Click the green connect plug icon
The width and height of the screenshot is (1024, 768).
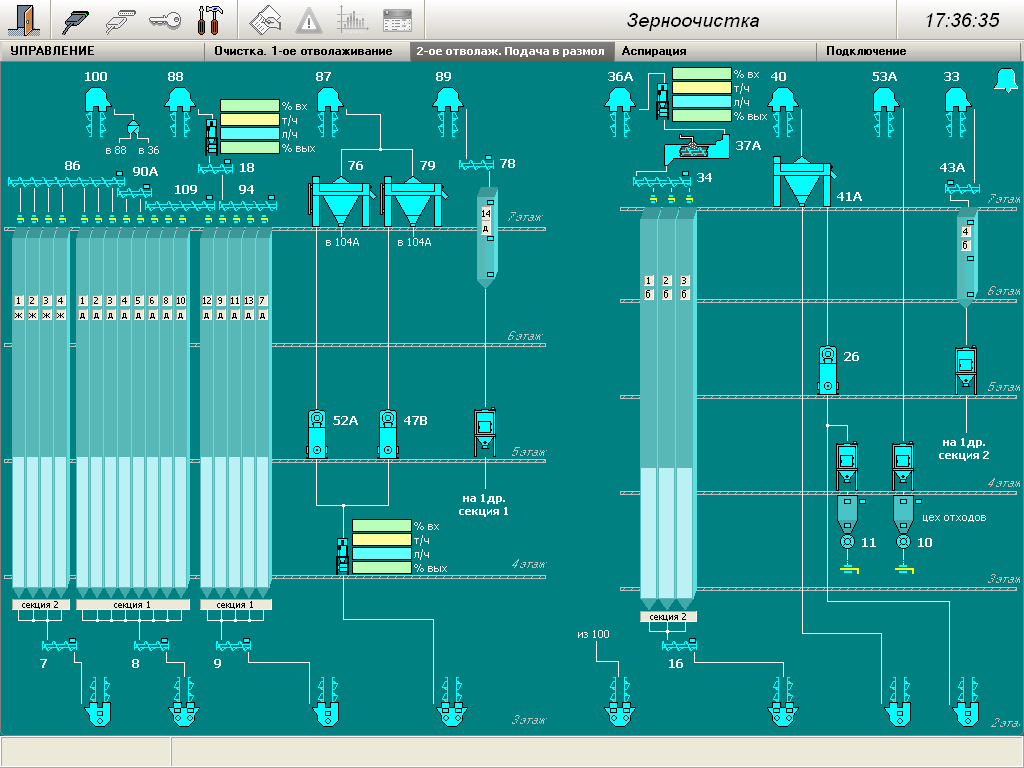click(76, 19)
